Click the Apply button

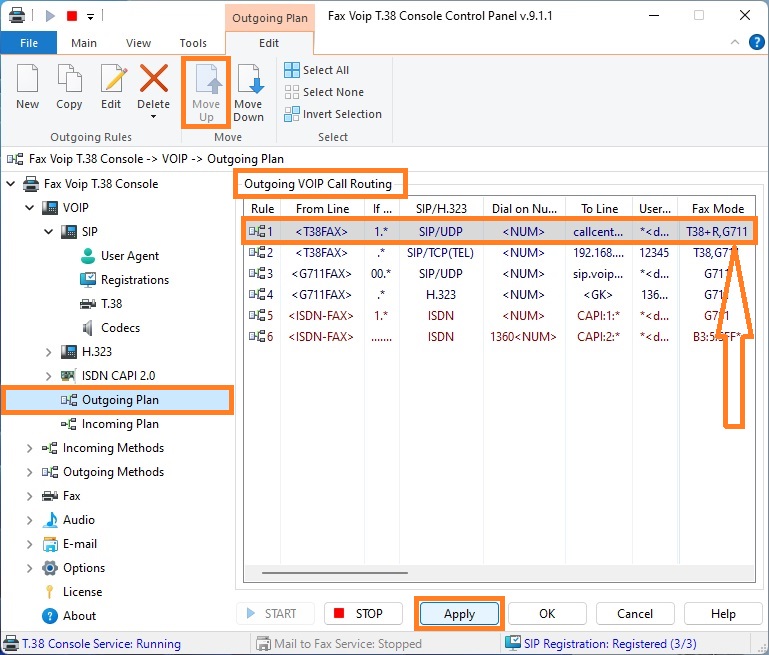459,614
